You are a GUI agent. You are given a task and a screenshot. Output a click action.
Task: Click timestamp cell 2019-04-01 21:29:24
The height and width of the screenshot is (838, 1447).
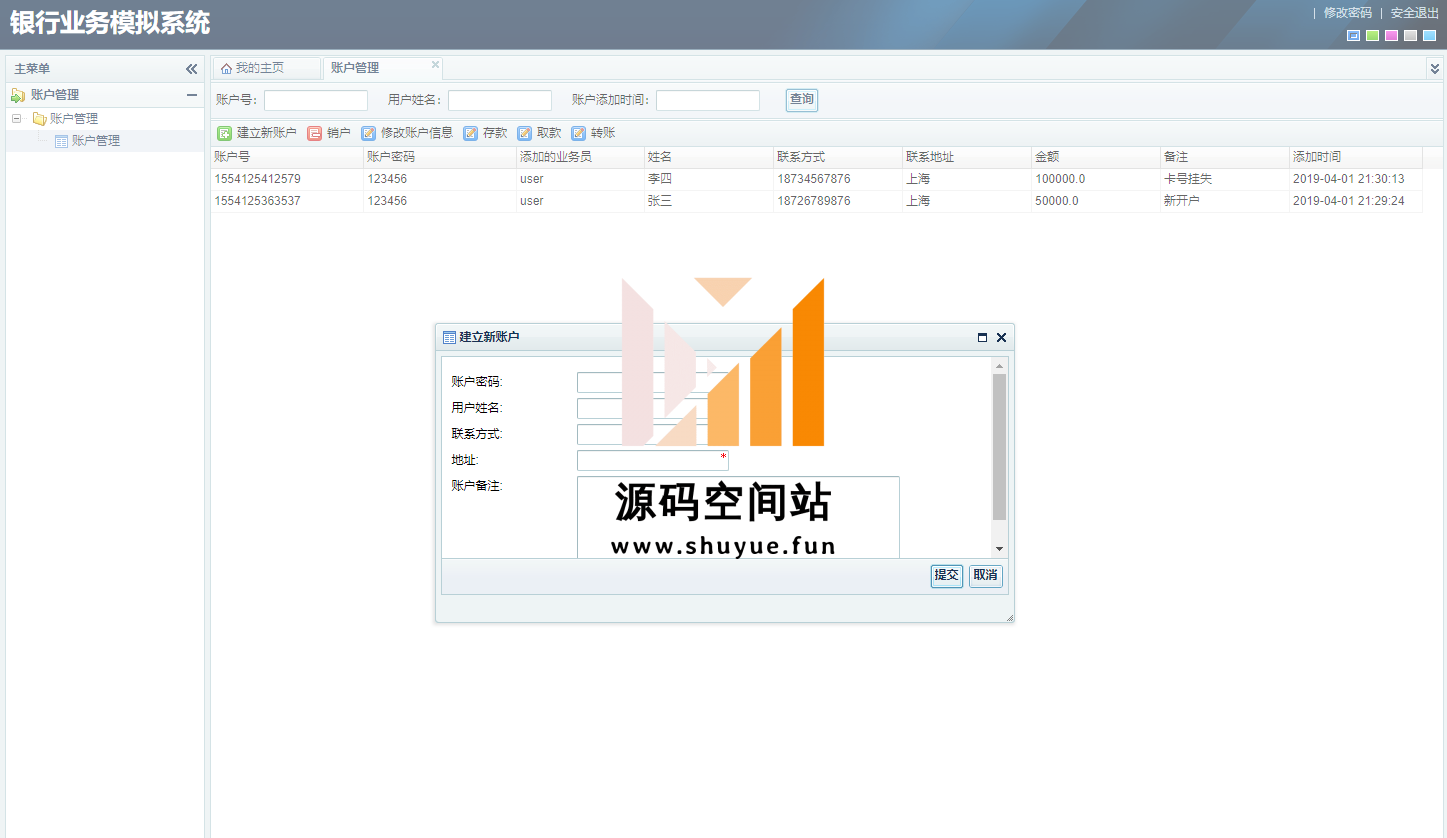pos(1356,201)
